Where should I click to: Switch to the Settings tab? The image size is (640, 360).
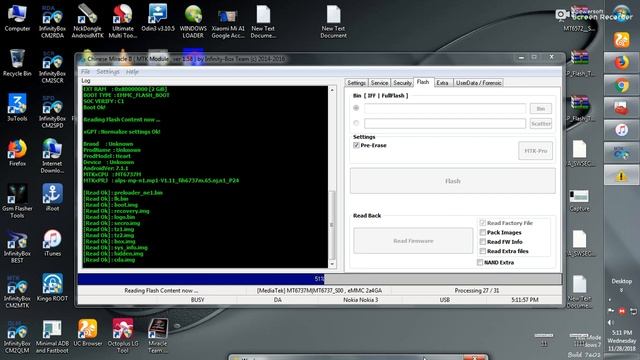click(356, 83)
